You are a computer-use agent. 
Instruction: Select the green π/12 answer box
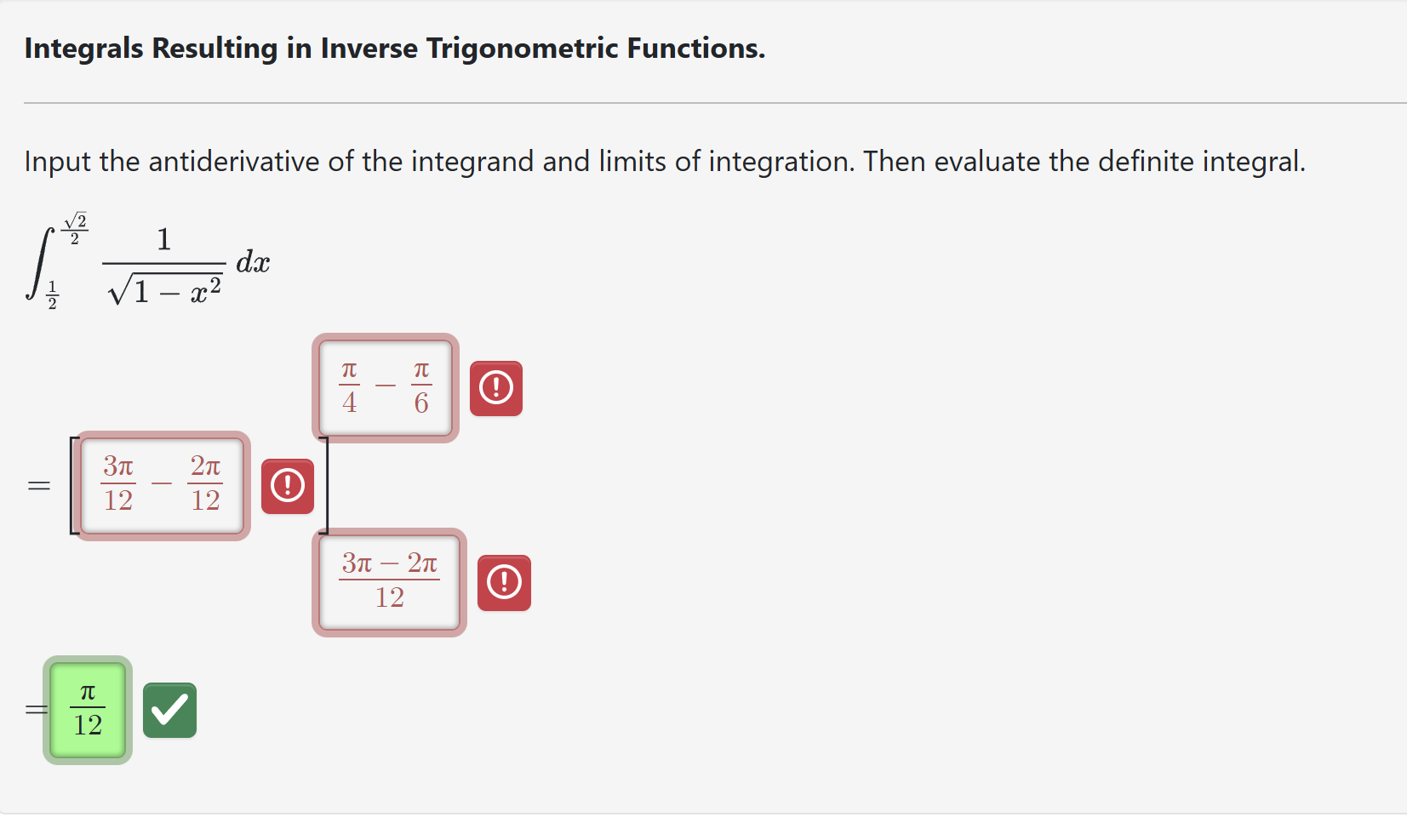86,709
